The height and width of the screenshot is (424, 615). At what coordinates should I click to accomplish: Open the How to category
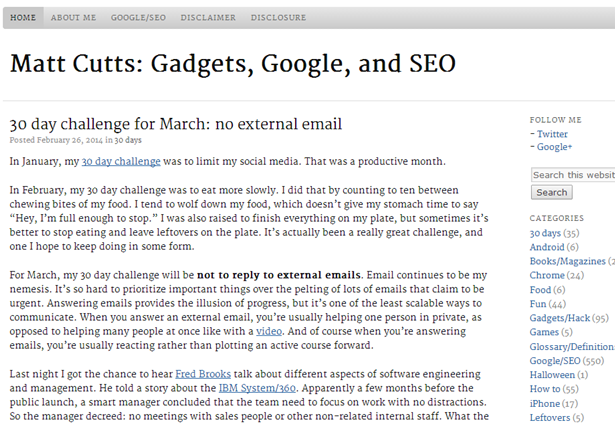pos(545,389)
